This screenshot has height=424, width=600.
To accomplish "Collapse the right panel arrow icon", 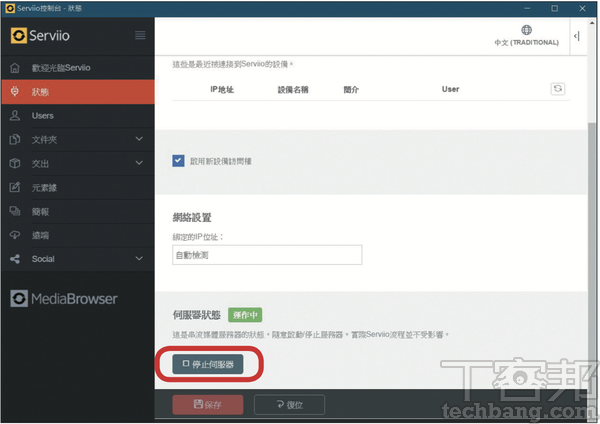I will coord(577,36).
